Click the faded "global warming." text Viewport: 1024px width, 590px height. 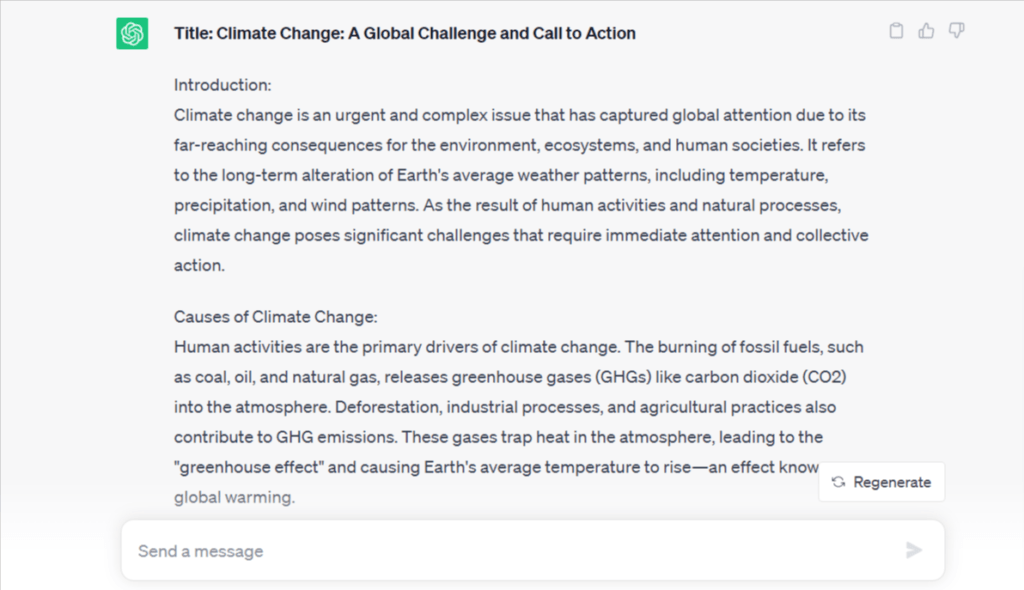234,497
